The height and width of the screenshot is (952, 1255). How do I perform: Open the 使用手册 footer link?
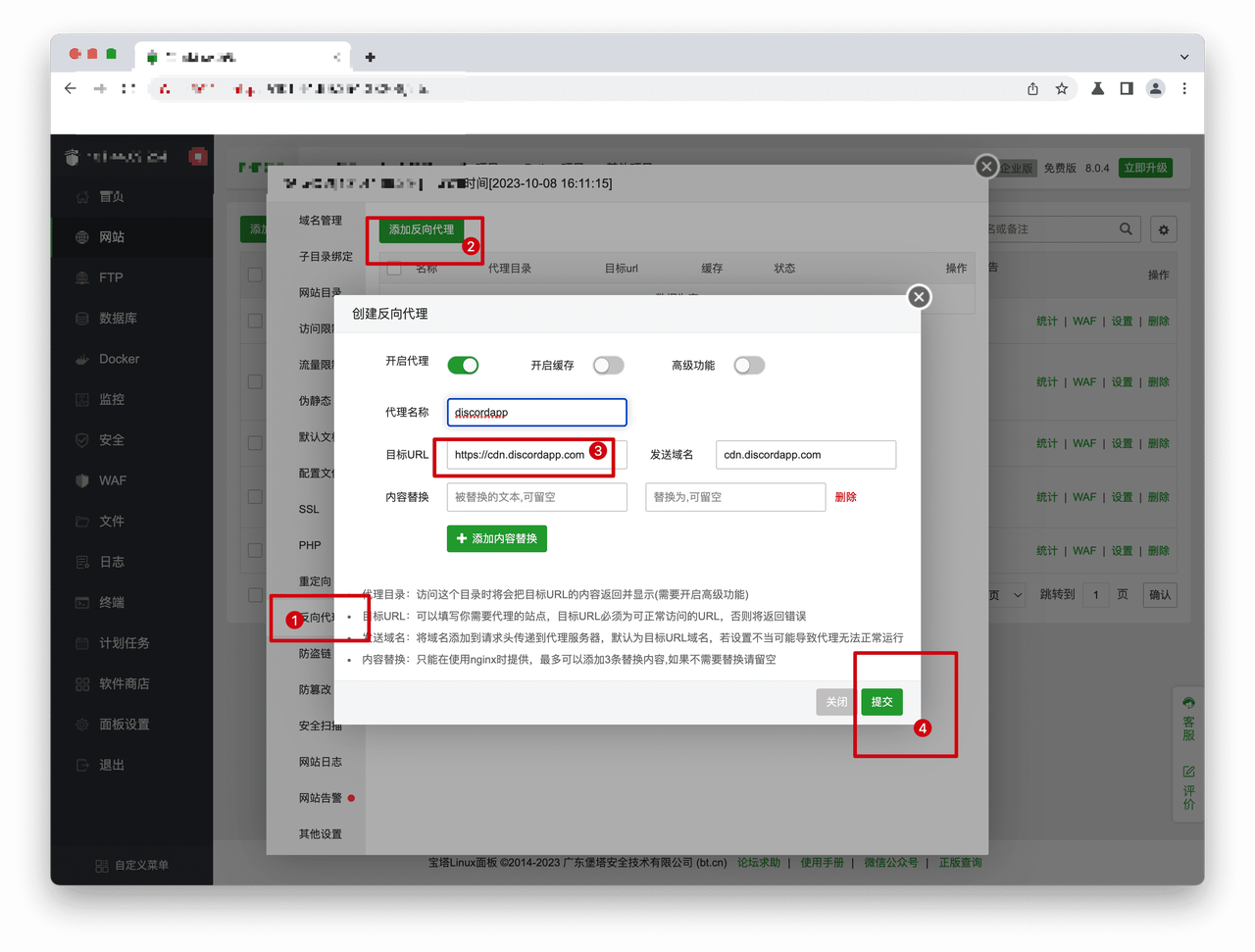point(822,863)
